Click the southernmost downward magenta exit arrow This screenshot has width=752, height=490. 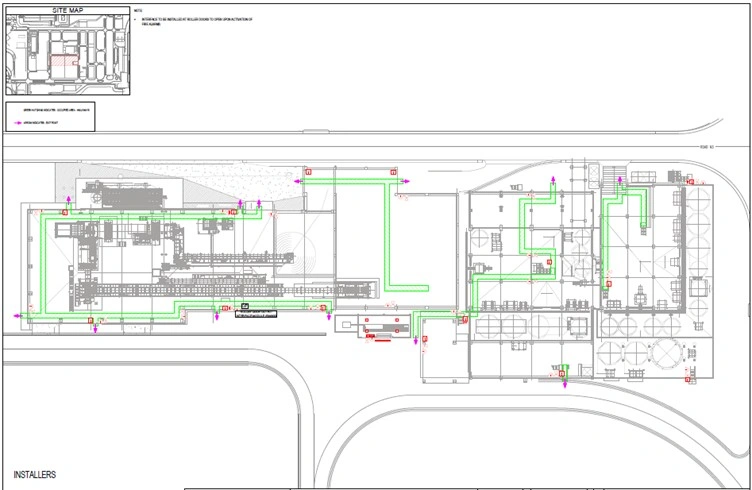(564, 384)
